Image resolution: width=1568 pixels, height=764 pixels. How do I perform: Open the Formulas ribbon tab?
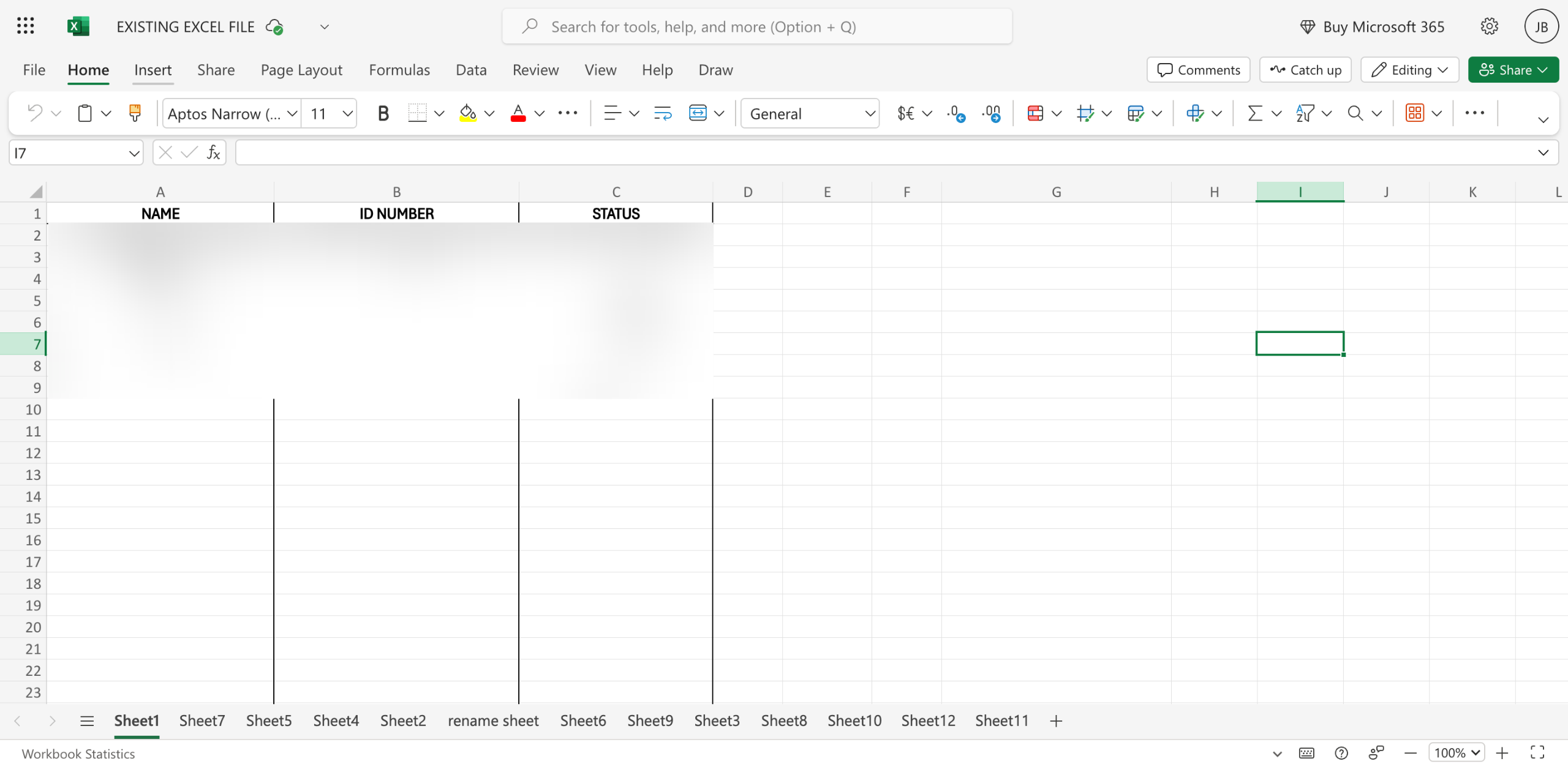(x=399, y=70)
